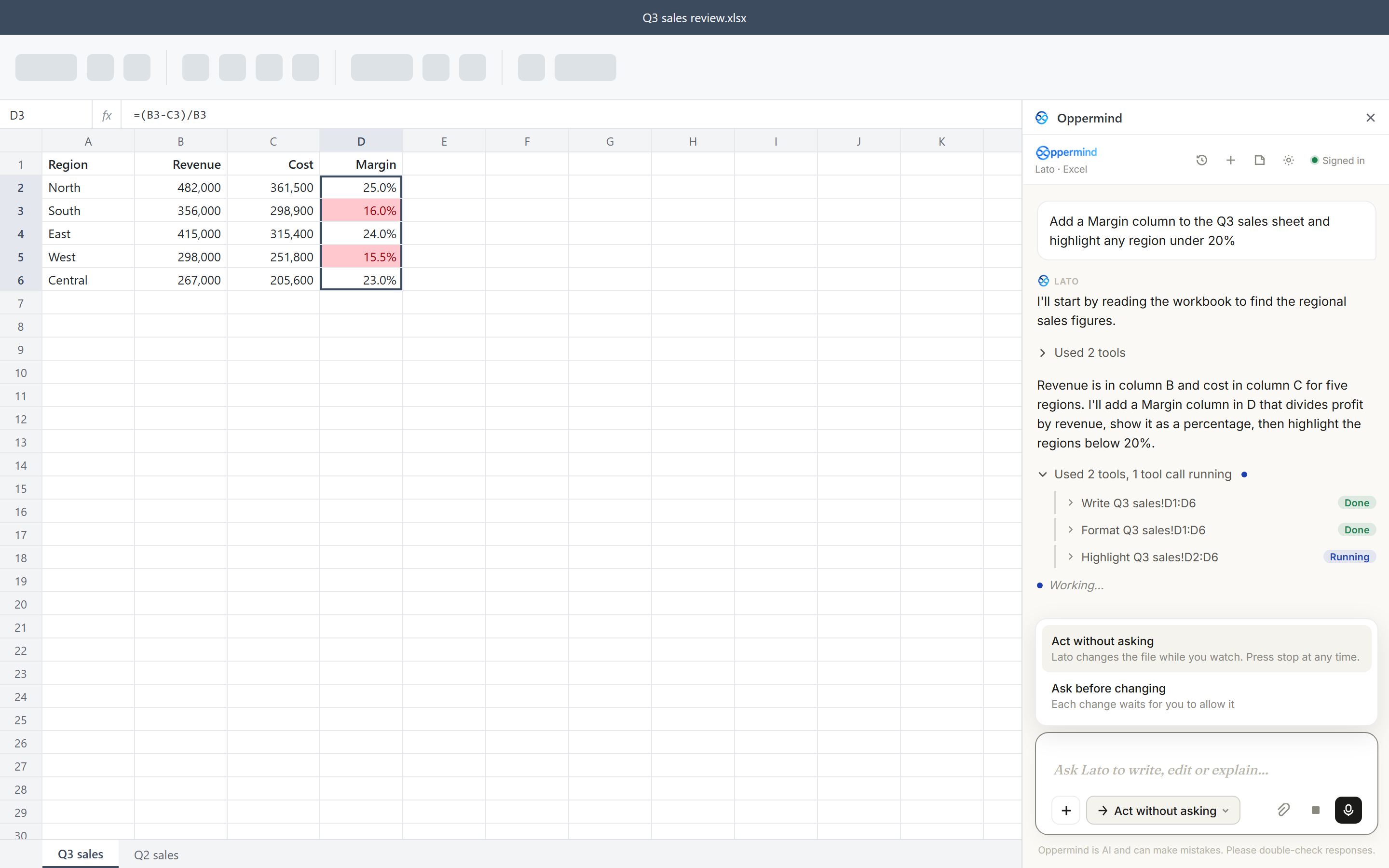Open the Act without asking mode dropdown
This screenshot has height=868, width=1389.
[x=1163, y=810]
